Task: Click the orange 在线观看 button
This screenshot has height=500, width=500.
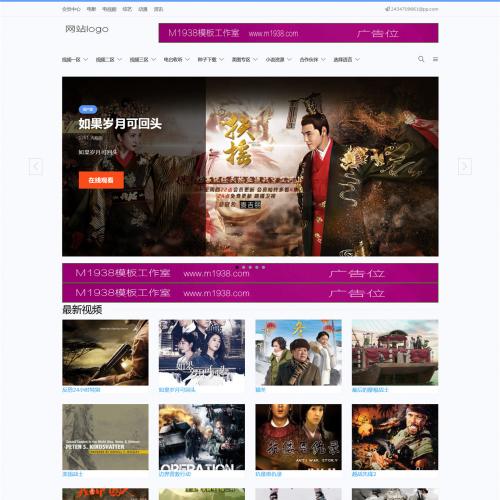Action: 101,180
